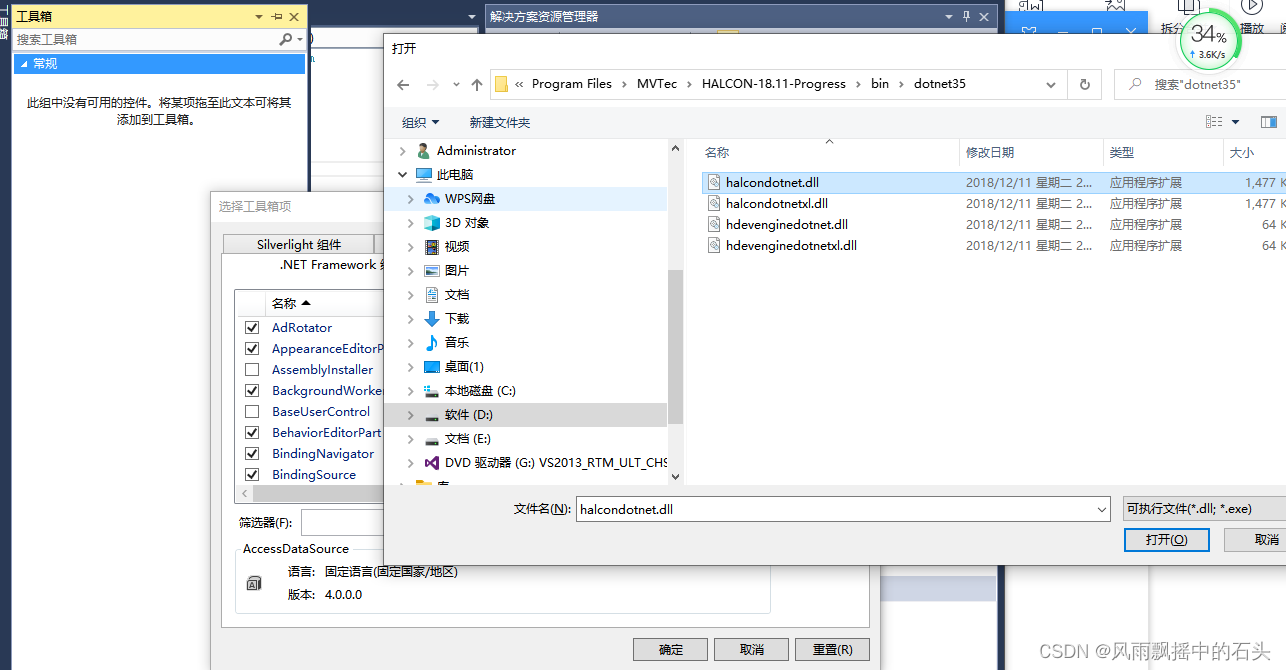Click 确定 in toolbox items dialog

pyautogui.click(x=671, y=650)
